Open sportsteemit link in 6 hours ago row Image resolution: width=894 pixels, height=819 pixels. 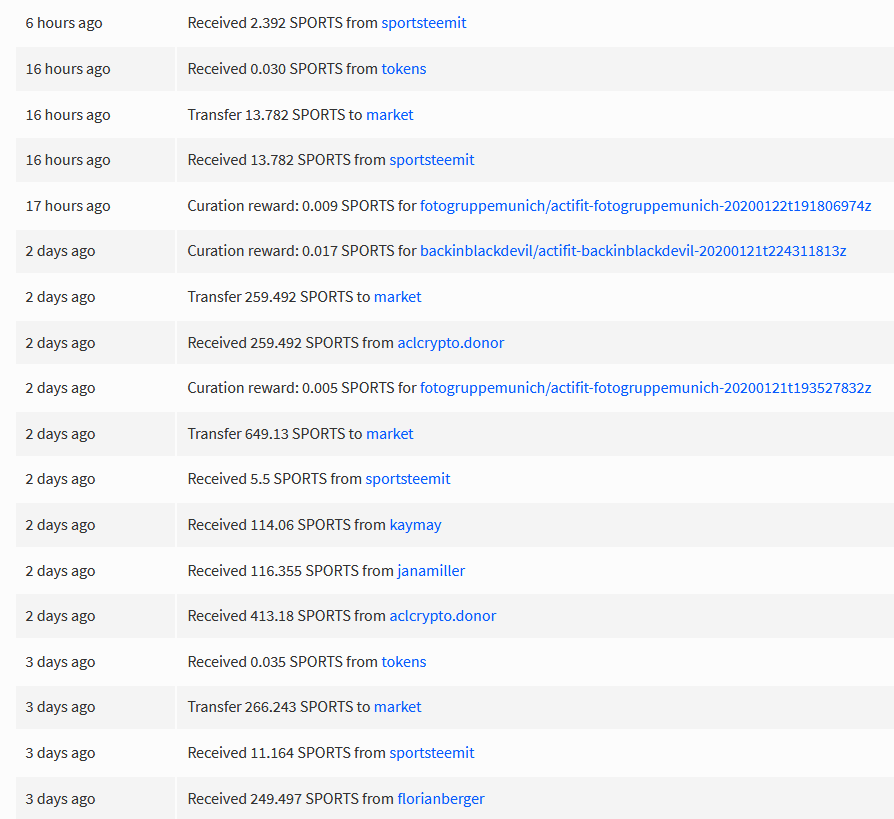tap(424, 23)
